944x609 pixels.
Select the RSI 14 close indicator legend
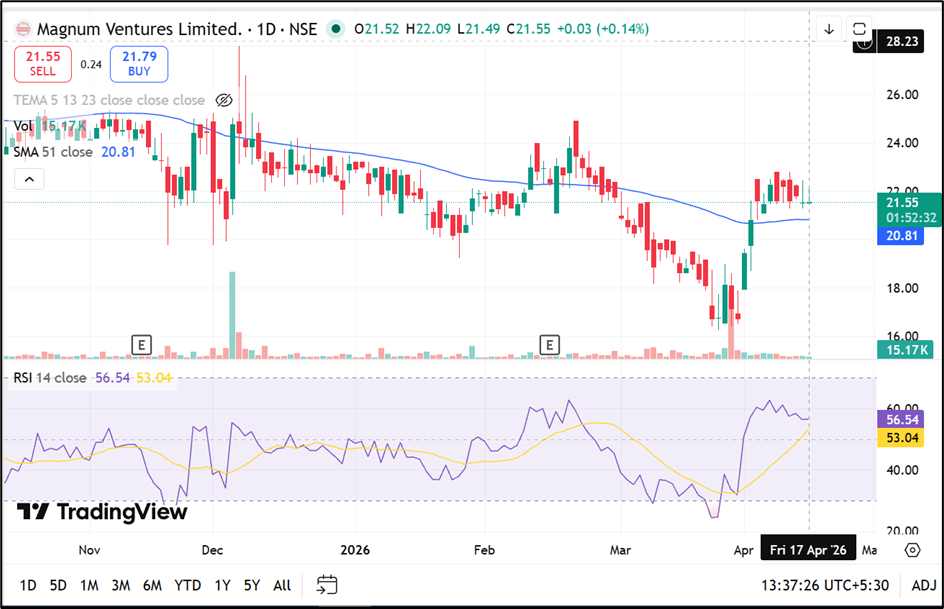(50, 378)
